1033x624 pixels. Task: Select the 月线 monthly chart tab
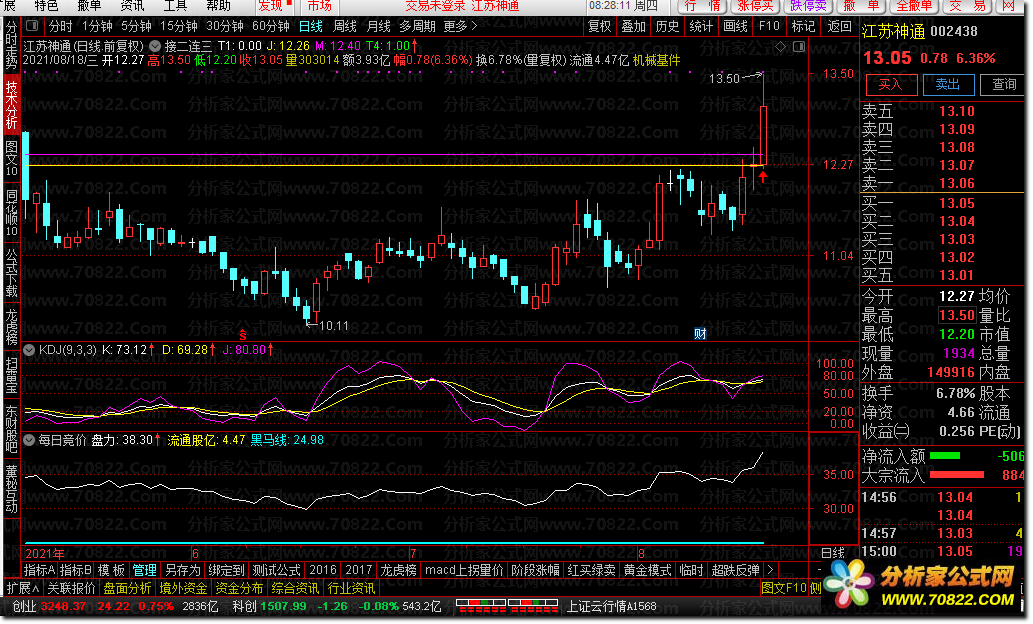(x=378, y=26)
